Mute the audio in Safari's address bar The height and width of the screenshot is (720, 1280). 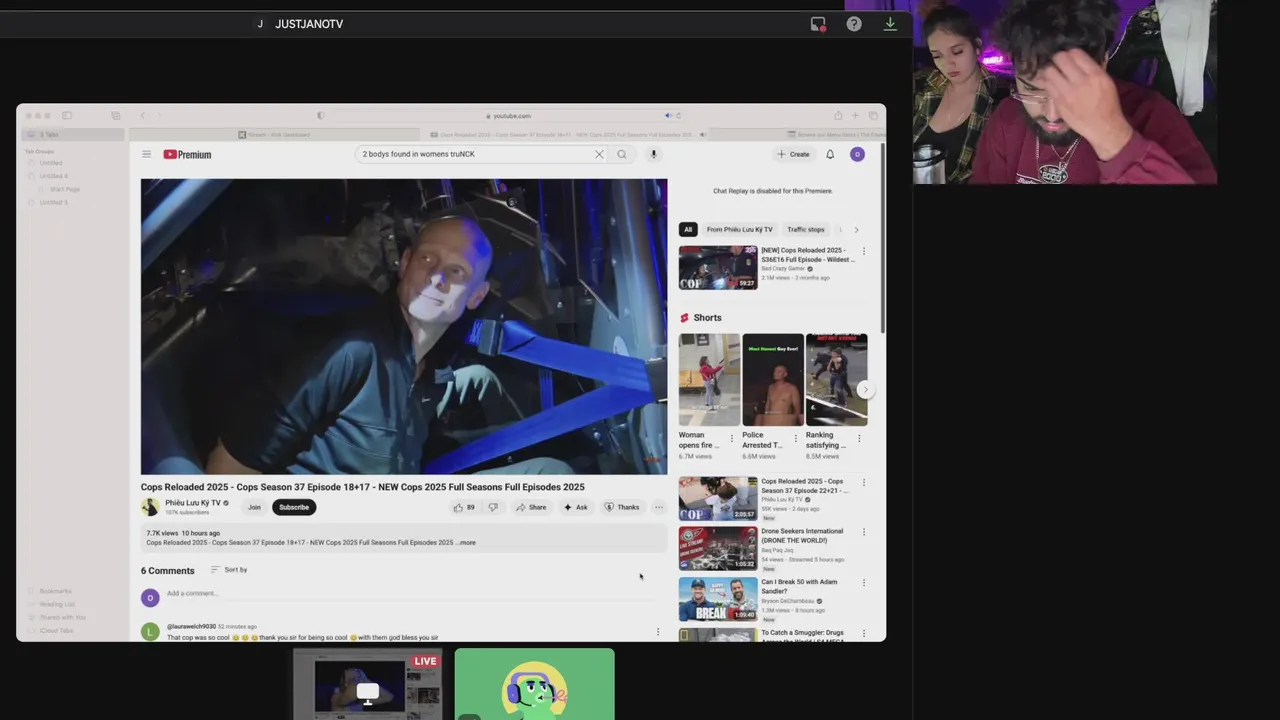668,116
